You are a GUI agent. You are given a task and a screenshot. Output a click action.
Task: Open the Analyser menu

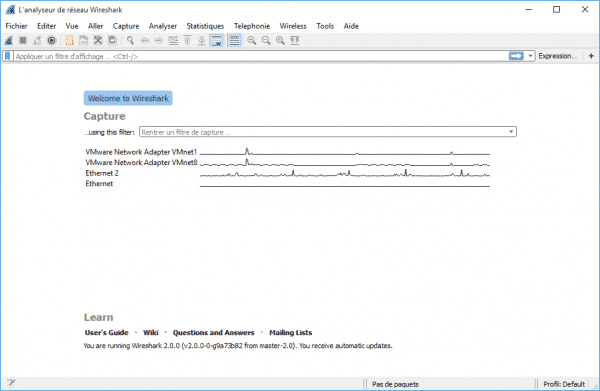point(163,26)
